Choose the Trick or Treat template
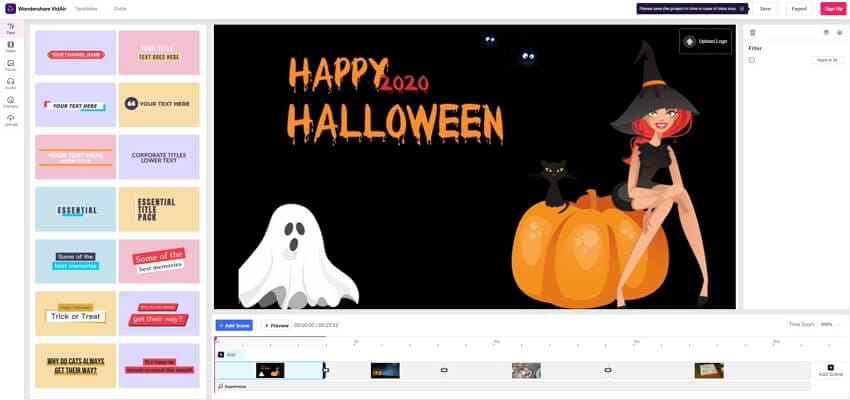 (76, 313)
